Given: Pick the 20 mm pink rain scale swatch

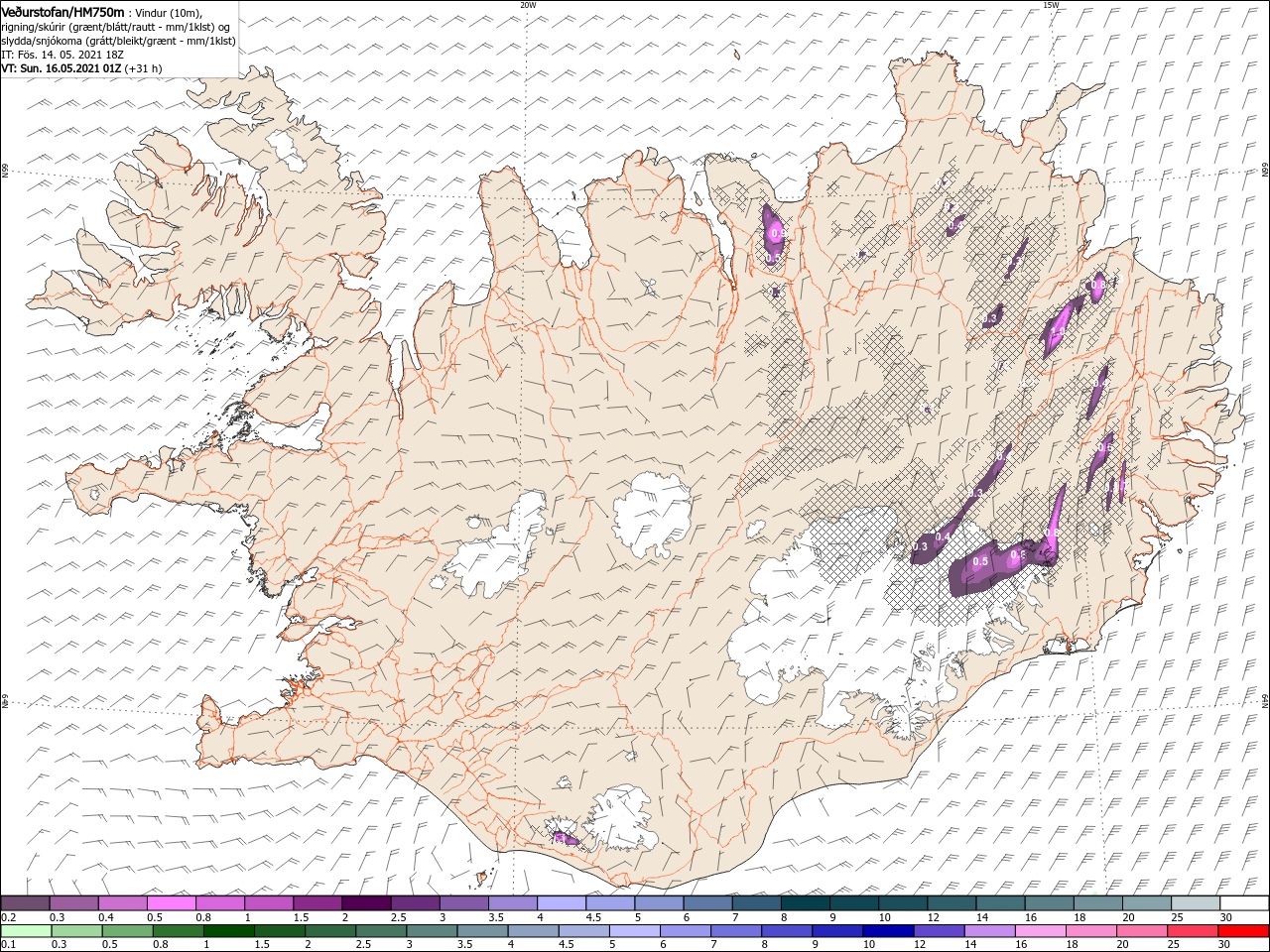Looking at the screenshot, I should tap(1142, 931).
